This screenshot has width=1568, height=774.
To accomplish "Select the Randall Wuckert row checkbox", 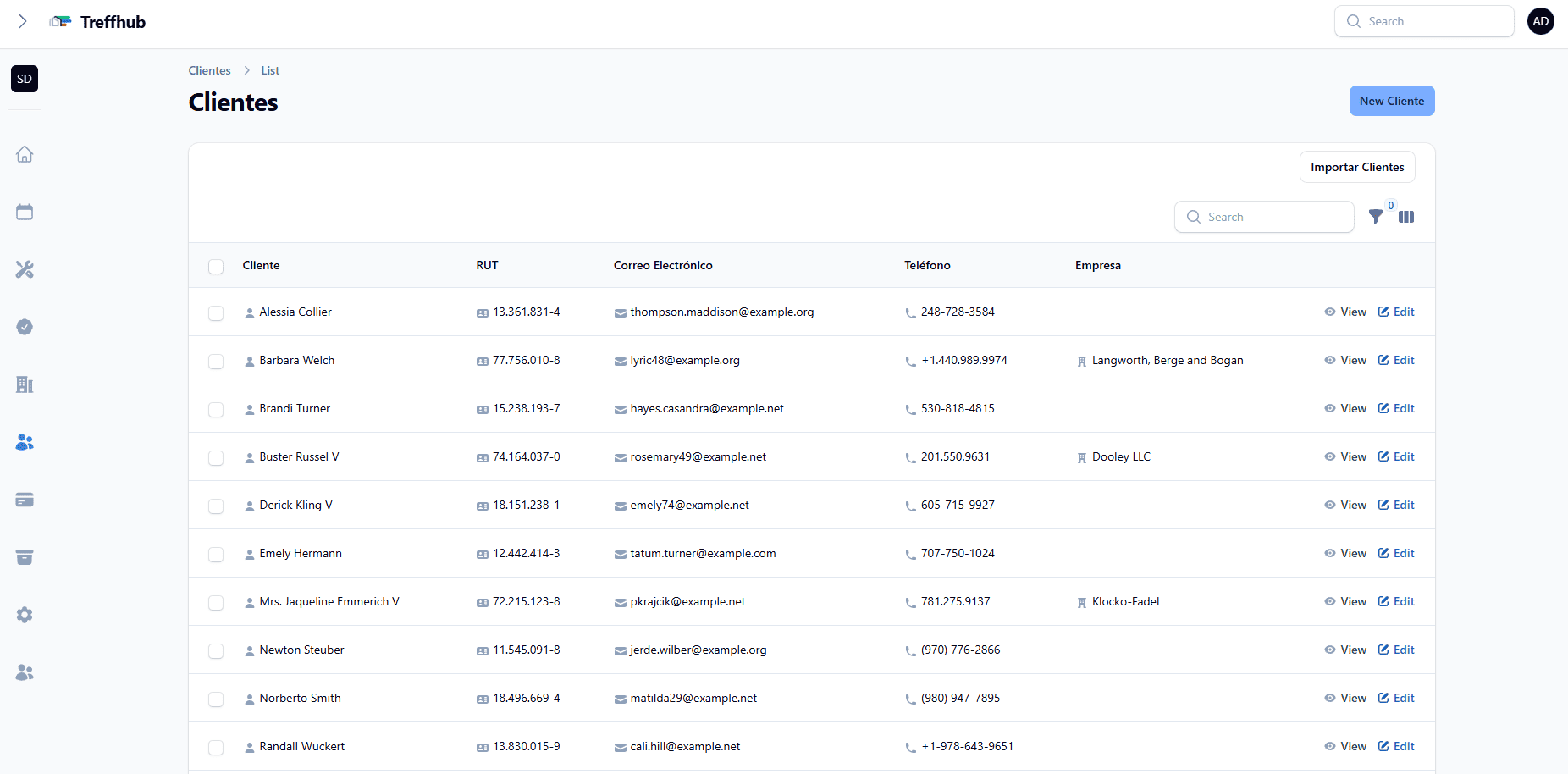I will (x=216, y=748).
